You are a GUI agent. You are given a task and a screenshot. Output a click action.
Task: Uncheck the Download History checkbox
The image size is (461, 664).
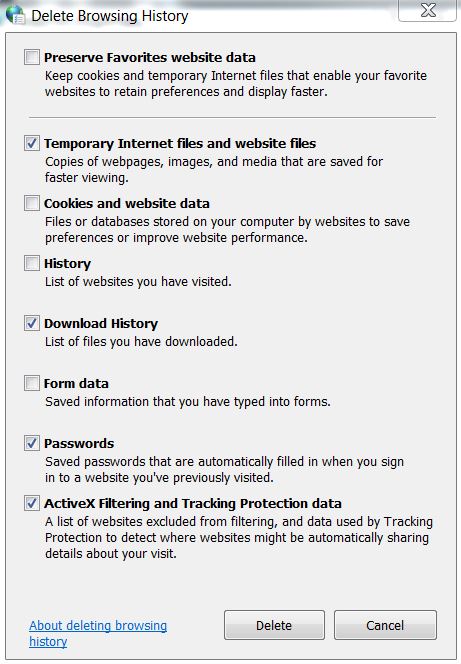click(x=32, y=324)
